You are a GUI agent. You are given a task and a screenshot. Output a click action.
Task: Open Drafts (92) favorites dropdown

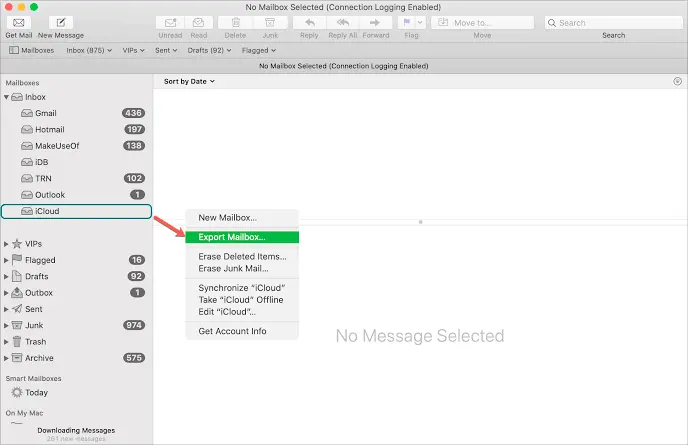tap(209, 50)
